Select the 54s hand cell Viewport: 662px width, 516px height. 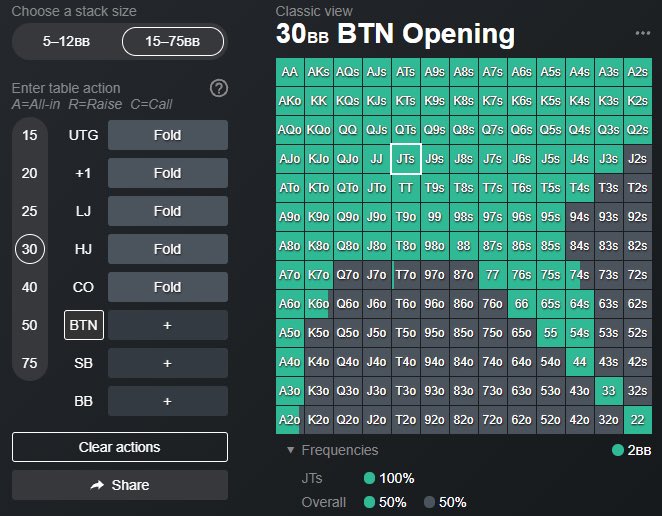coord(580,333)
